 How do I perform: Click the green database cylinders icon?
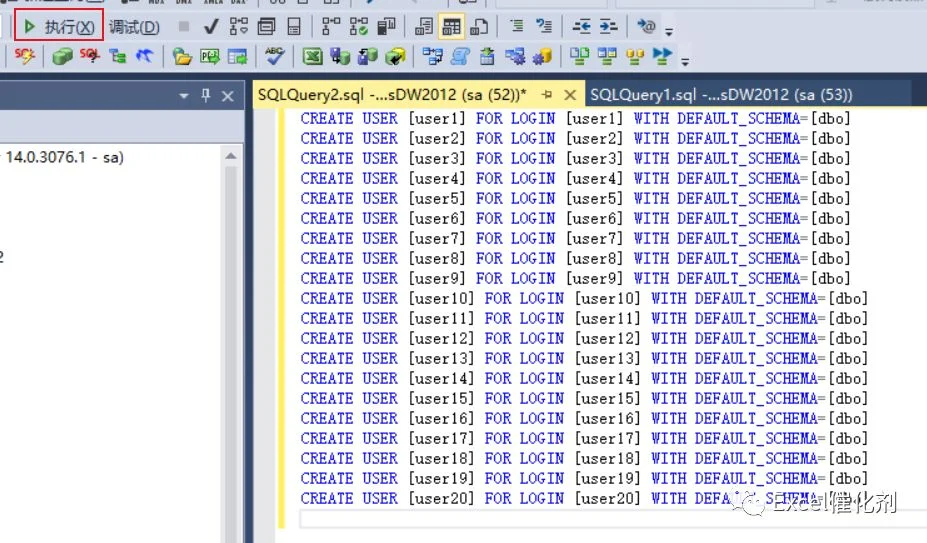[62, 56]
